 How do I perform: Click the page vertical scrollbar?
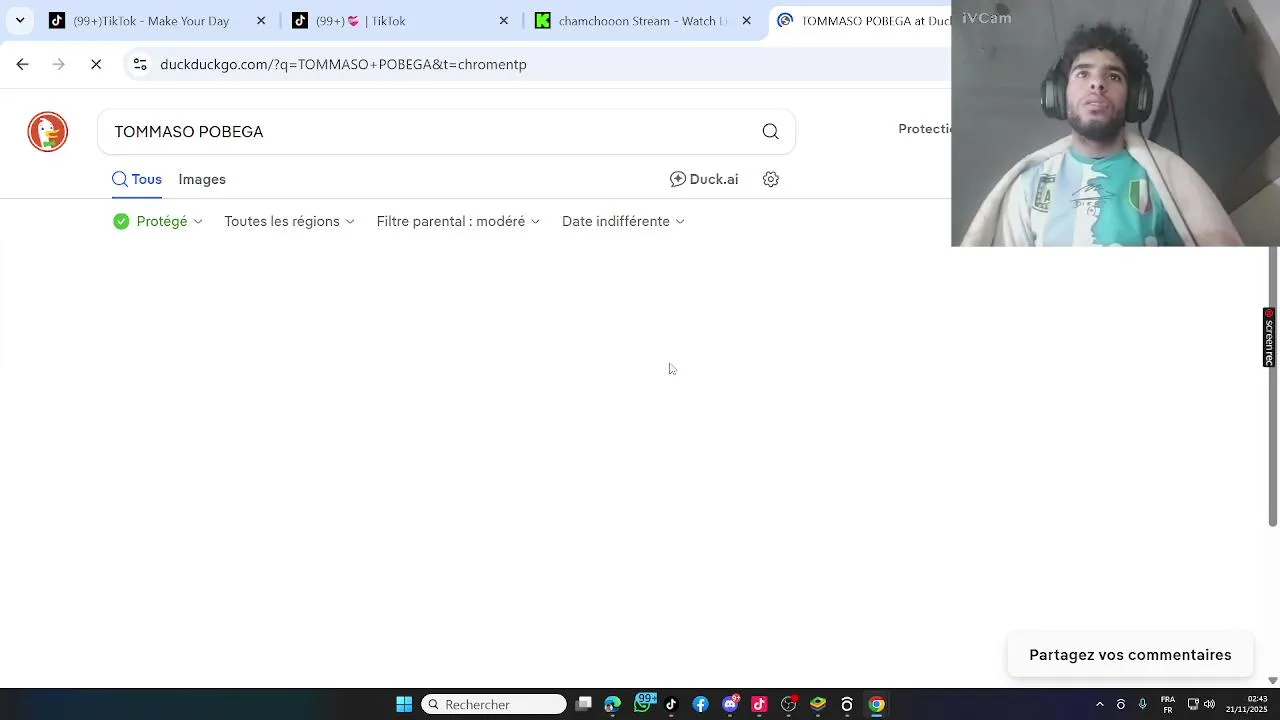coord(1273,385)
